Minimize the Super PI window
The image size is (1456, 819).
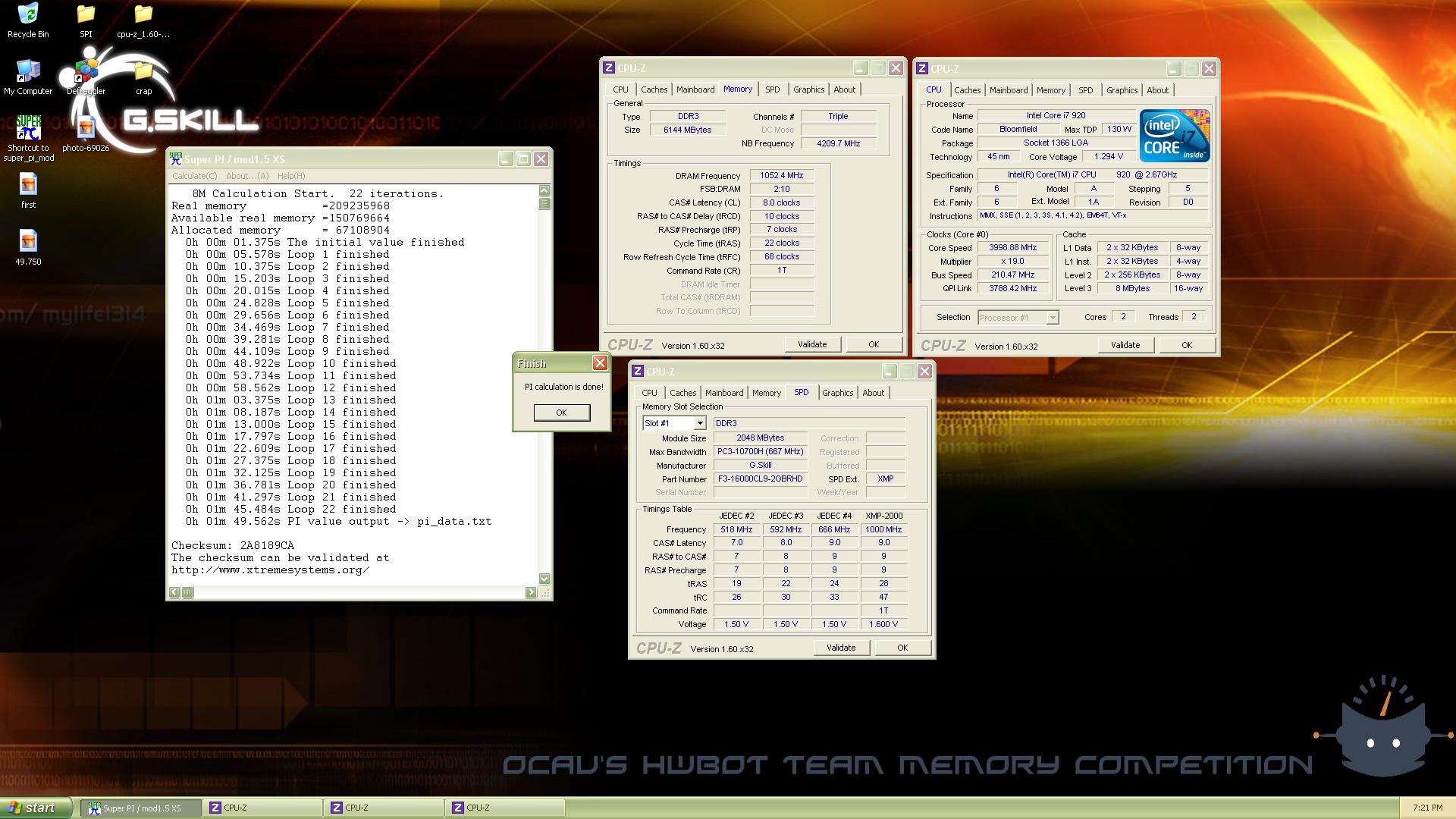(506, 158)
